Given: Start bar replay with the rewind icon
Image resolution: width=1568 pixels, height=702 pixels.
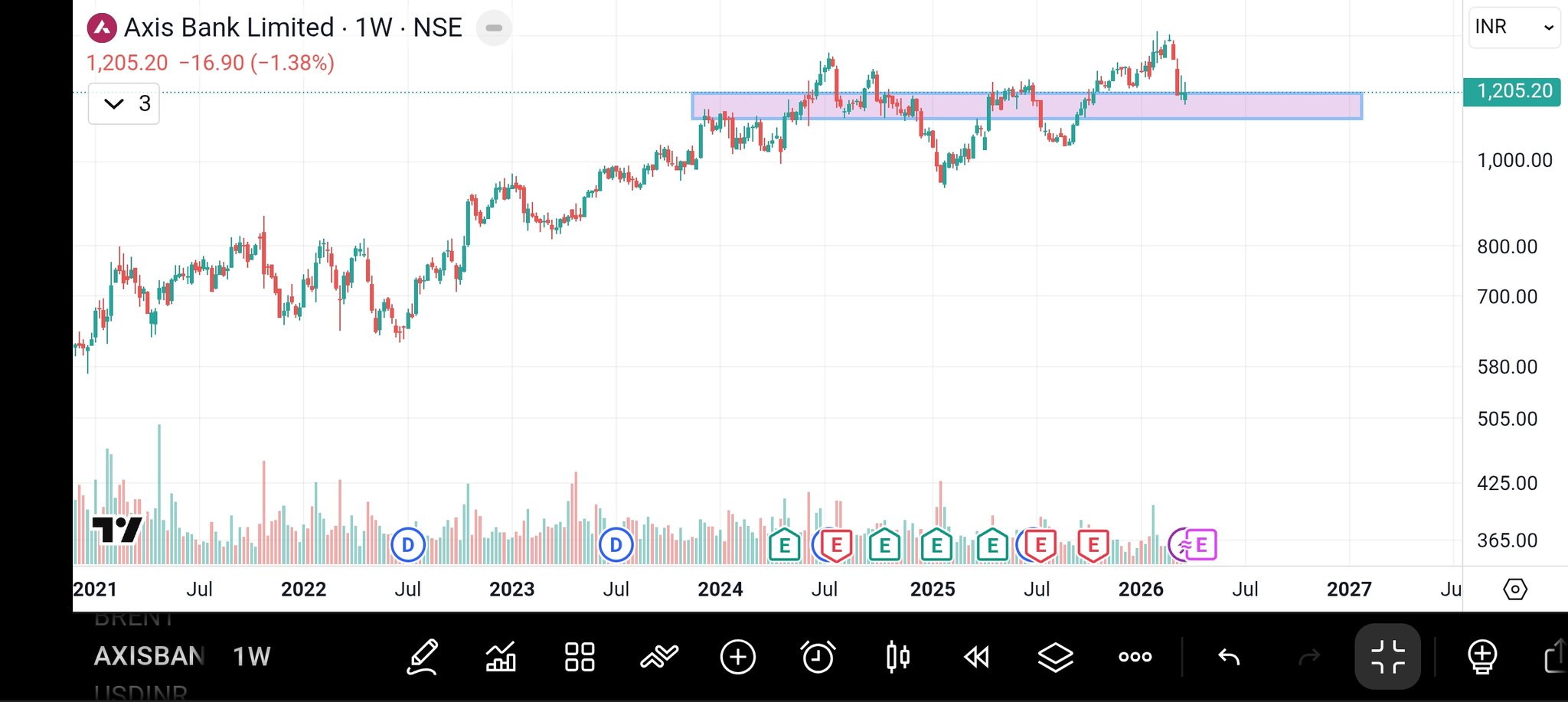Looking at the screenshot, I should [977, 657].
